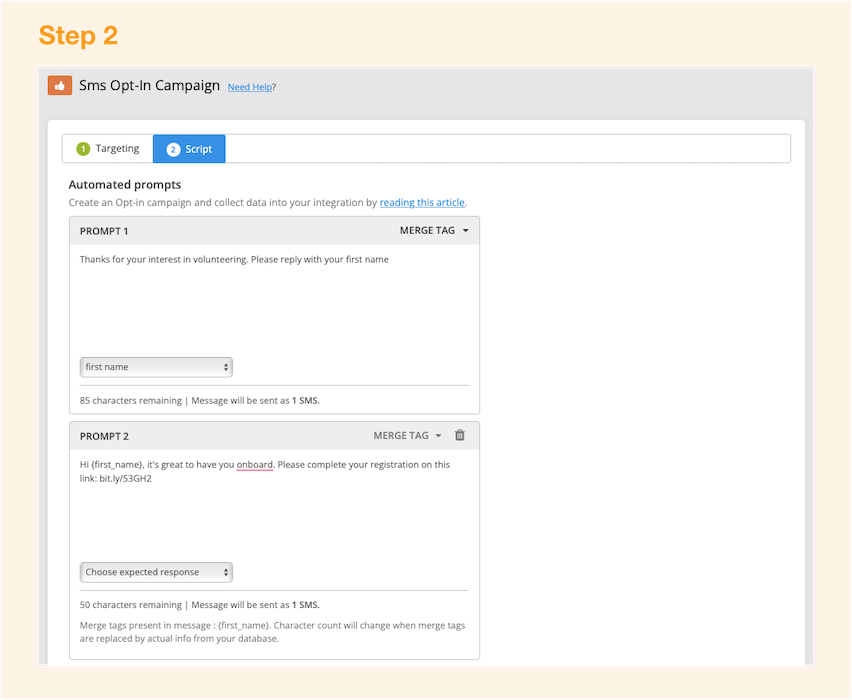This screenshot has height=700, width=852.
Task: Switch to the Targeting tab
Action: tap(108, 148)
